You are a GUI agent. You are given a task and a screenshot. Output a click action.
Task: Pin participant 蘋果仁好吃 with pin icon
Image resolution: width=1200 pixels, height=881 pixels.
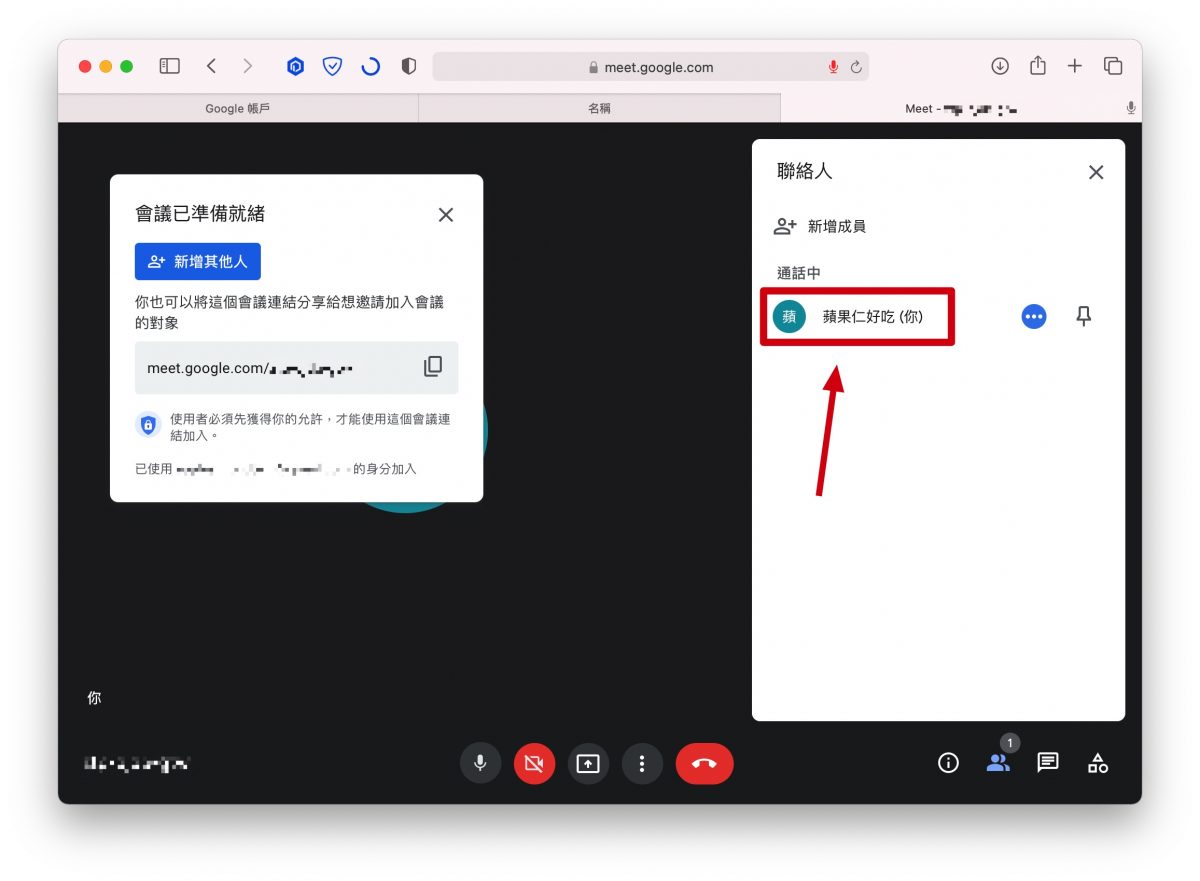(1083, 317)
